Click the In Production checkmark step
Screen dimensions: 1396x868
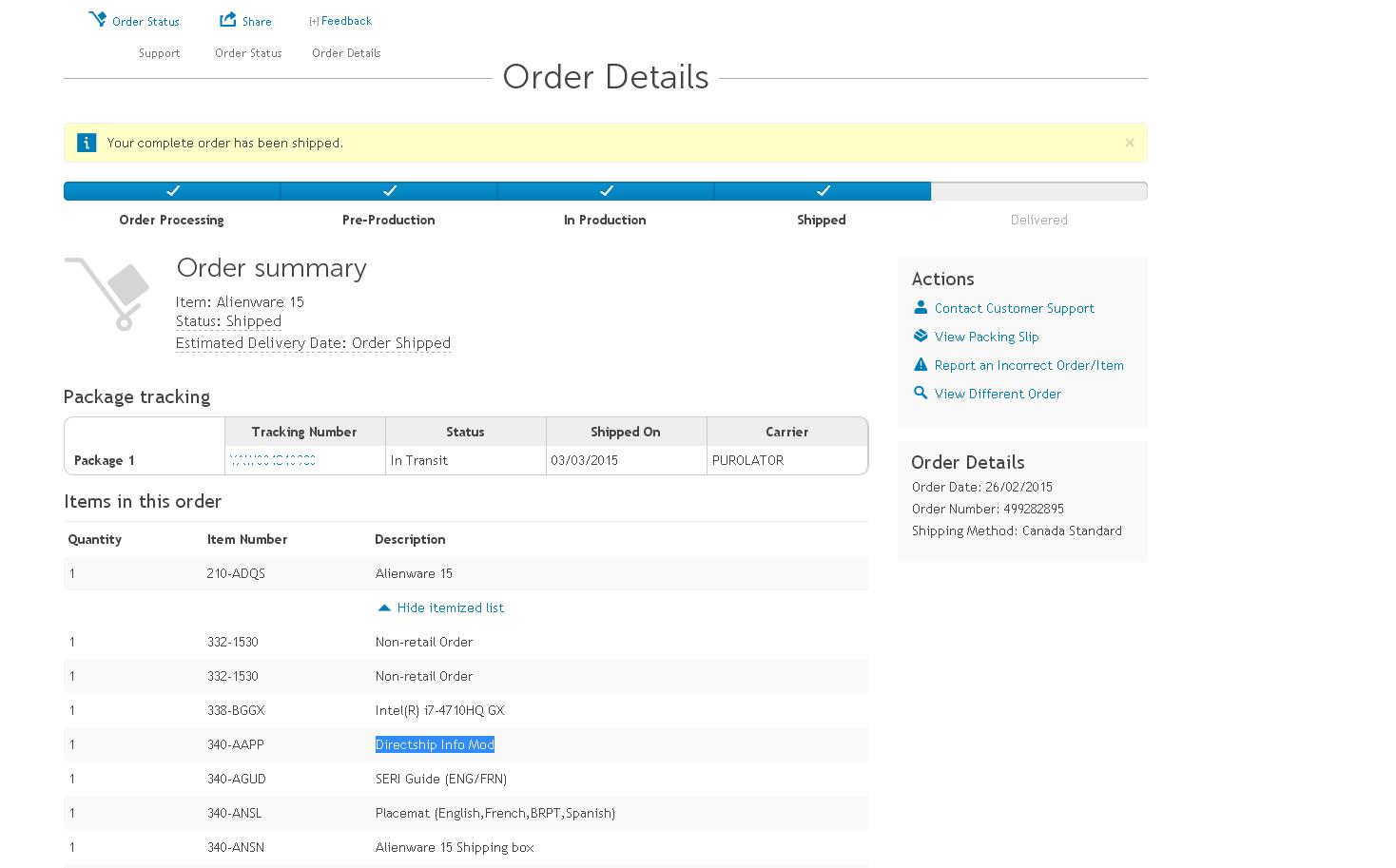(606, 191)
